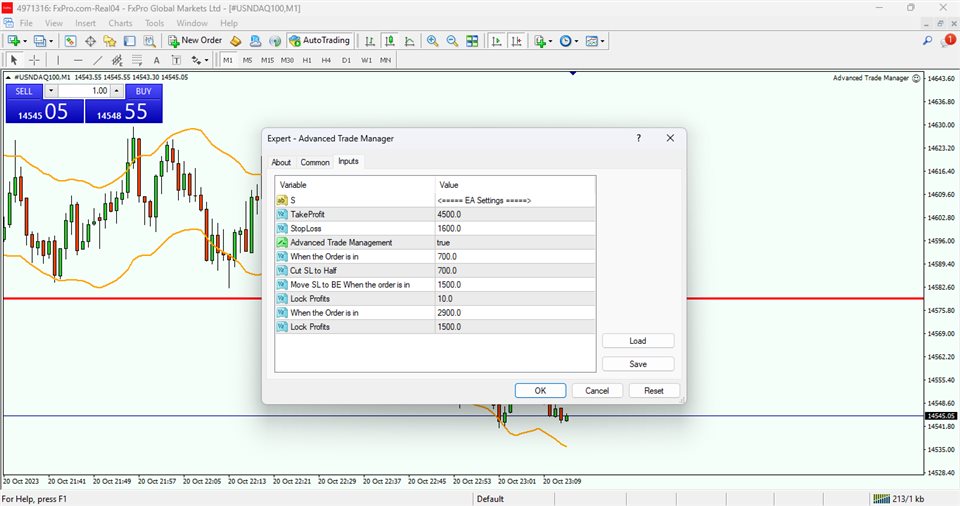The width and height of the screenshot is (960, 506).
Task: Select the Equidistant Channel tool
Action: (x=117, y=60)
